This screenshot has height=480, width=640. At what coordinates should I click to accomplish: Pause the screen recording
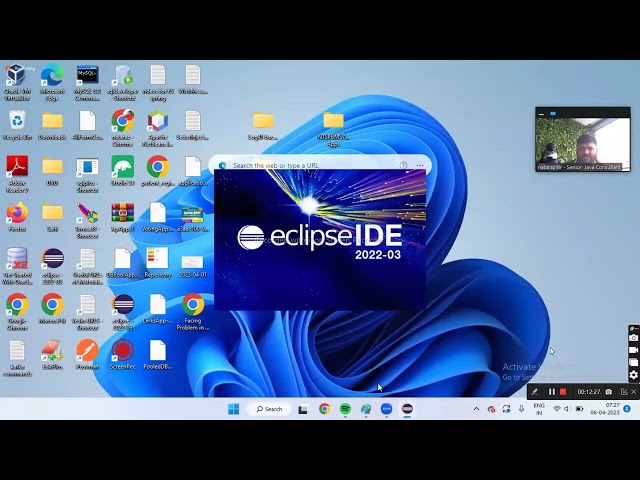pos(551,392)
